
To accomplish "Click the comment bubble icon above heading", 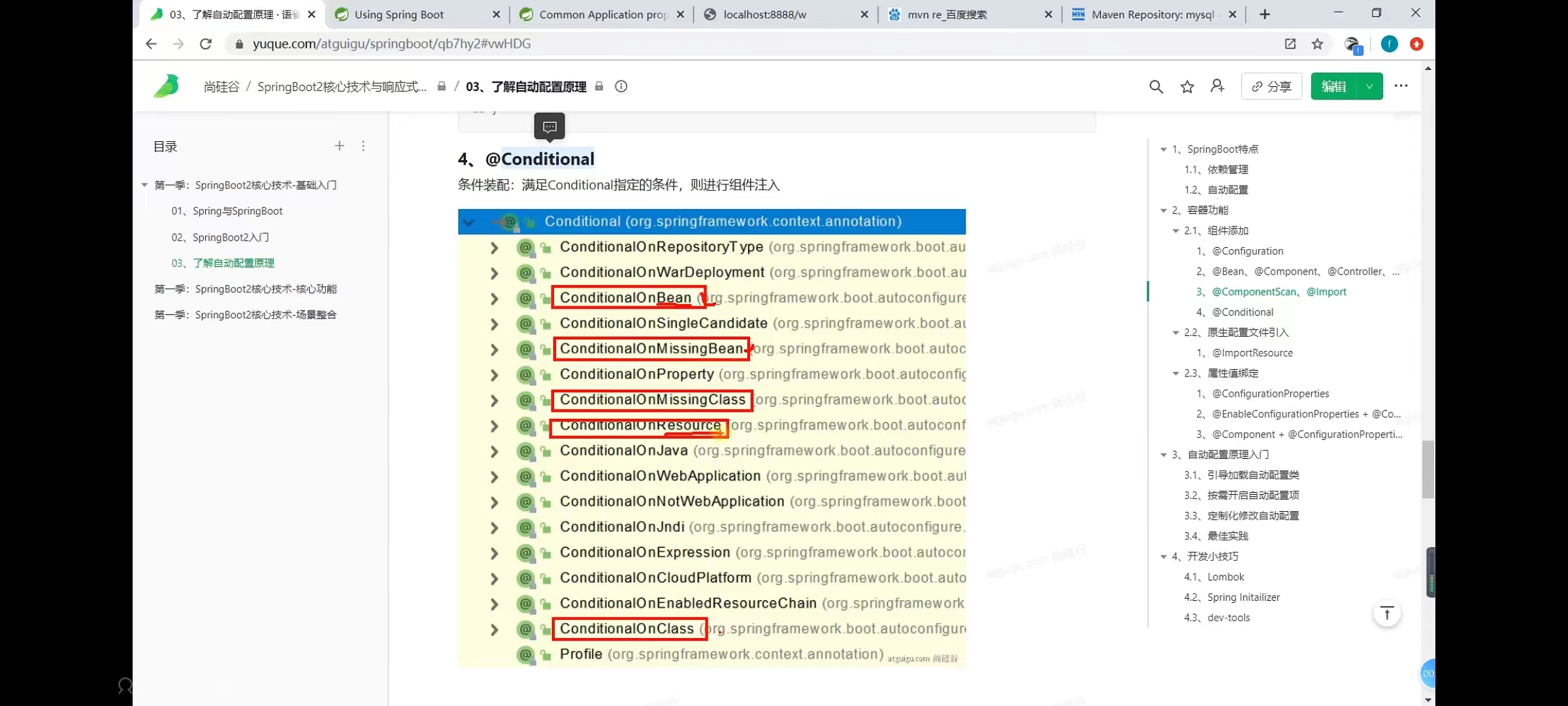I will click(549, 127).
